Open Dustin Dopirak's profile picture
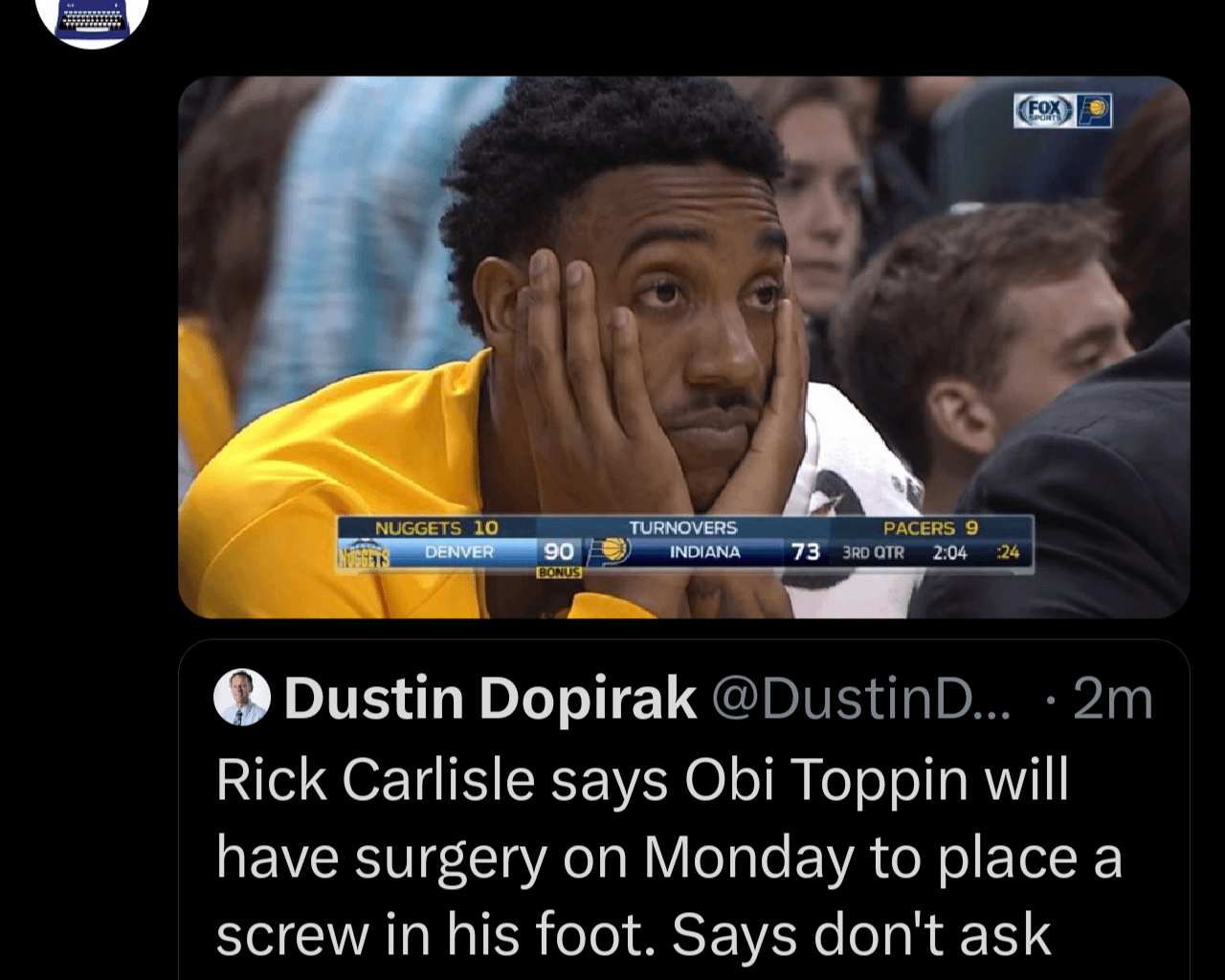1225x980 pixels. (241, 697)
